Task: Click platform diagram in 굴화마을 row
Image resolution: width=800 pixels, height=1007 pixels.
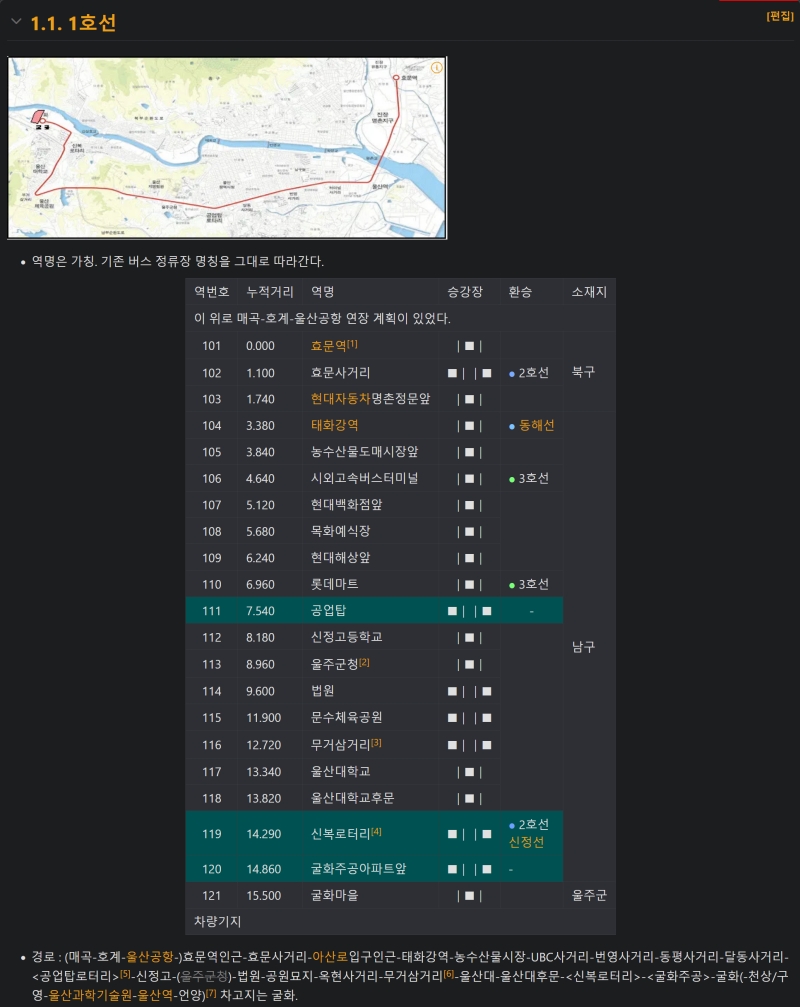Action: (469, 895)
